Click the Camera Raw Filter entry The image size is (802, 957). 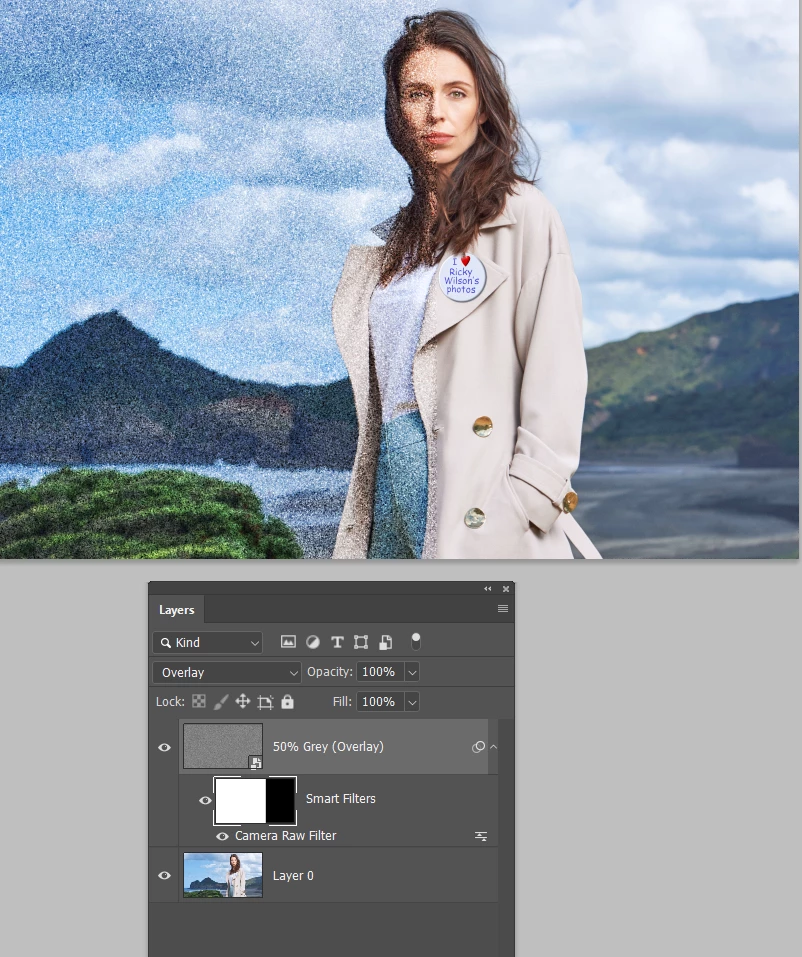pyautogui.click(x=285, y=836)
